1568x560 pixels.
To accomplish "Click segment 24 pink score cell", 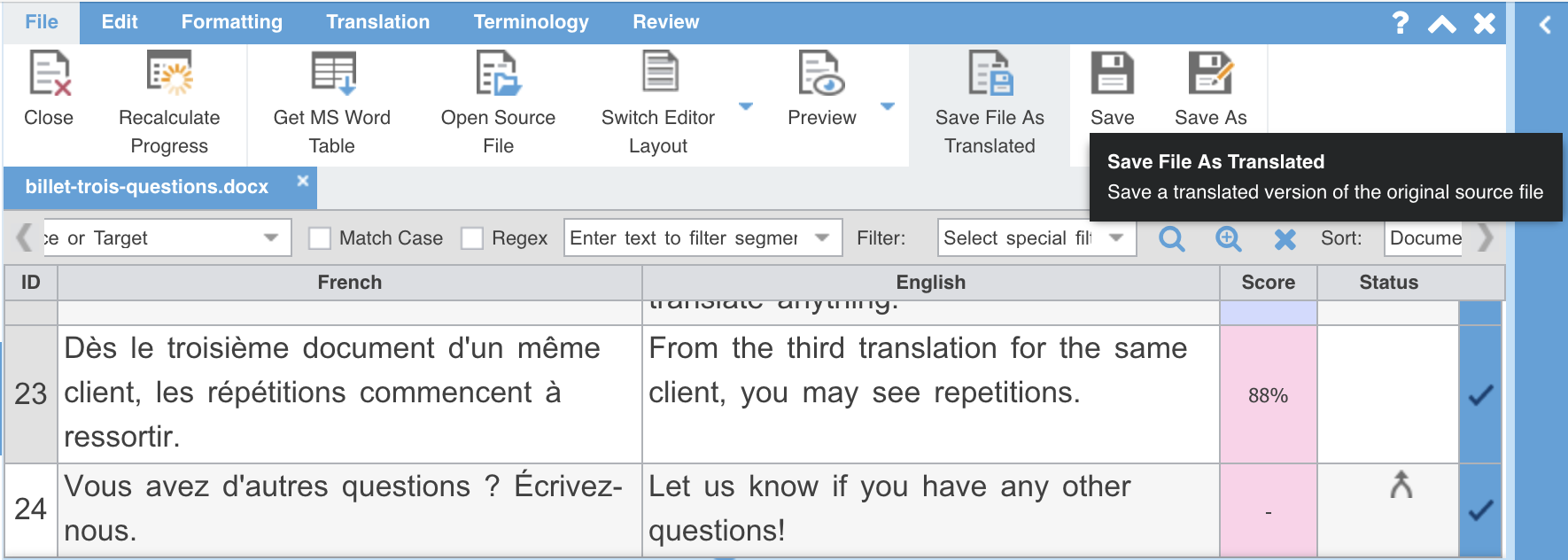I will pyautogui.click(x=1269, y=510).
